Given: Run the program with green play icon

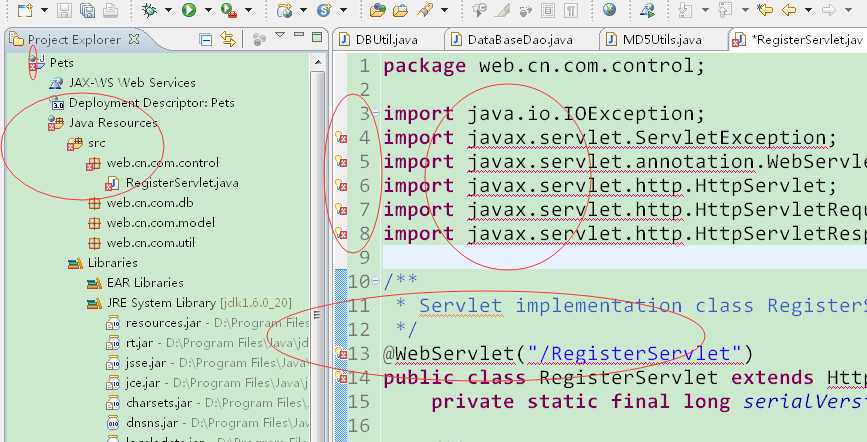Looking at the screenshot, I should [x=189, y=9].
